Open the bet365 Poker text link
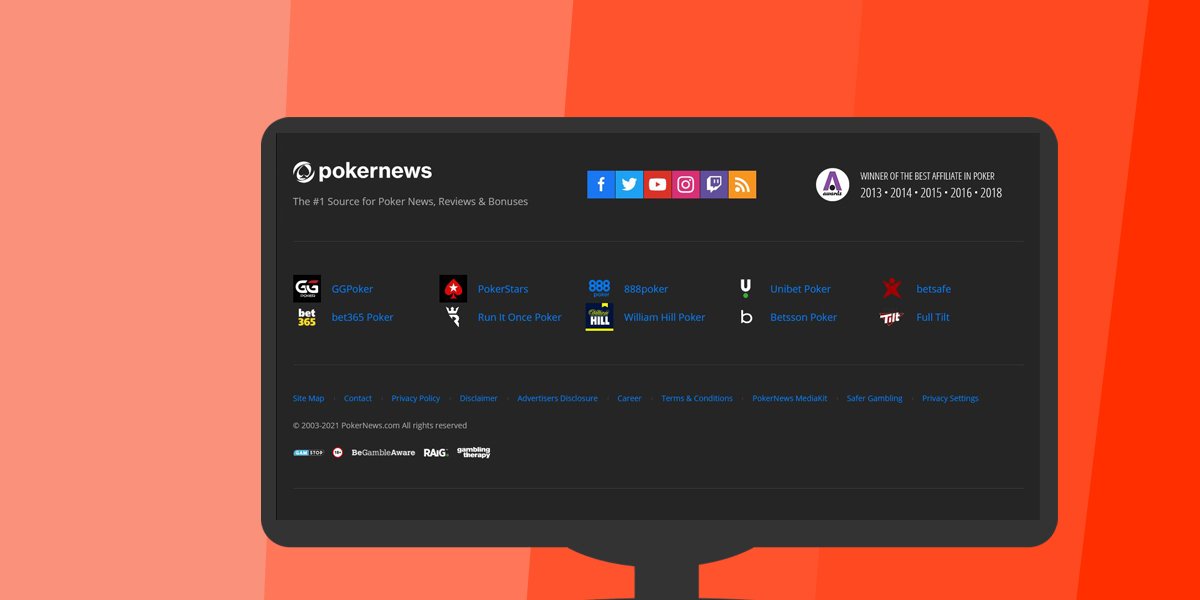Viewport: 1200px width, 600px height. point(362,317)
